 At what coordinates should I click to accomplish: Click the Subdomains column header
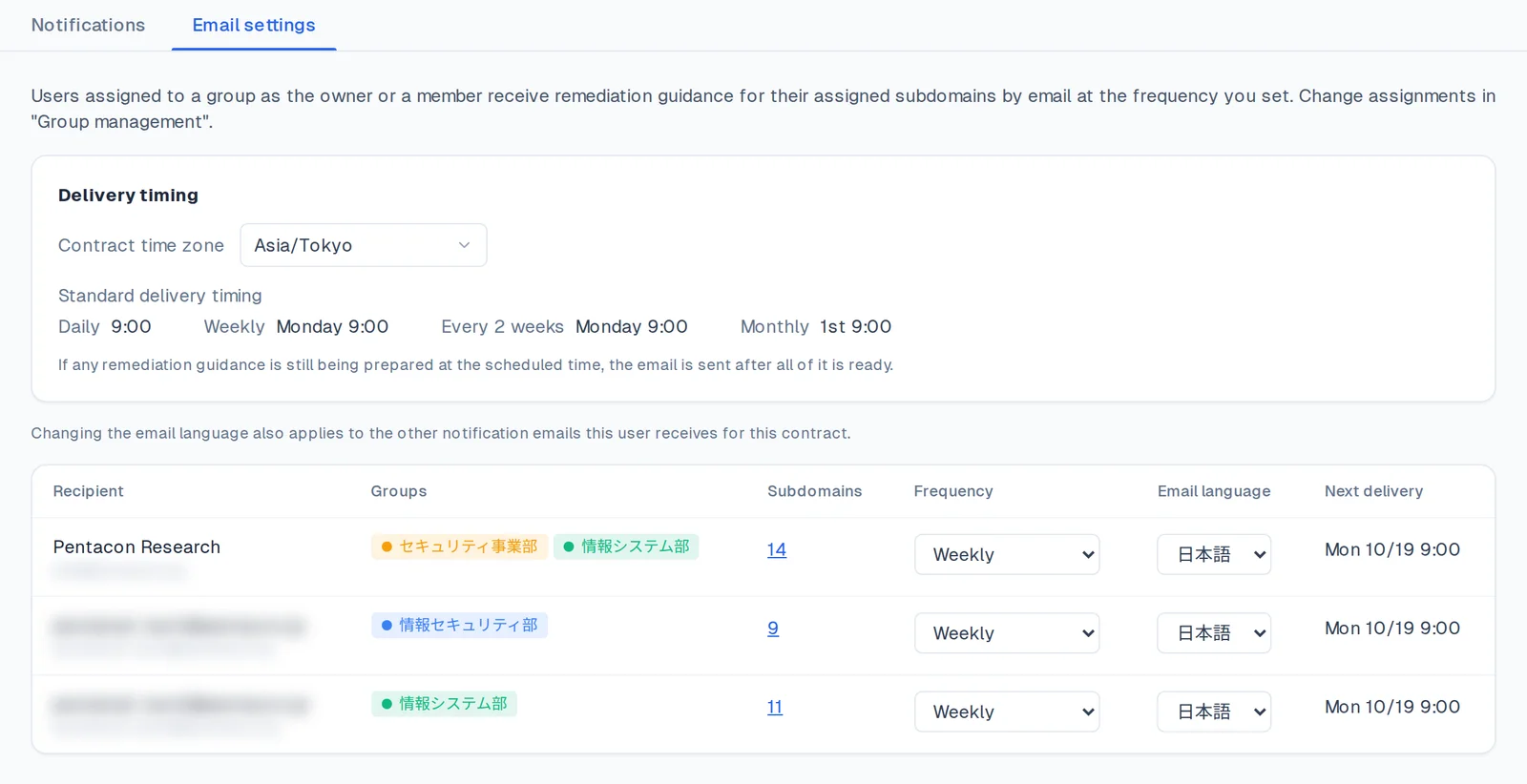point(815,491)
